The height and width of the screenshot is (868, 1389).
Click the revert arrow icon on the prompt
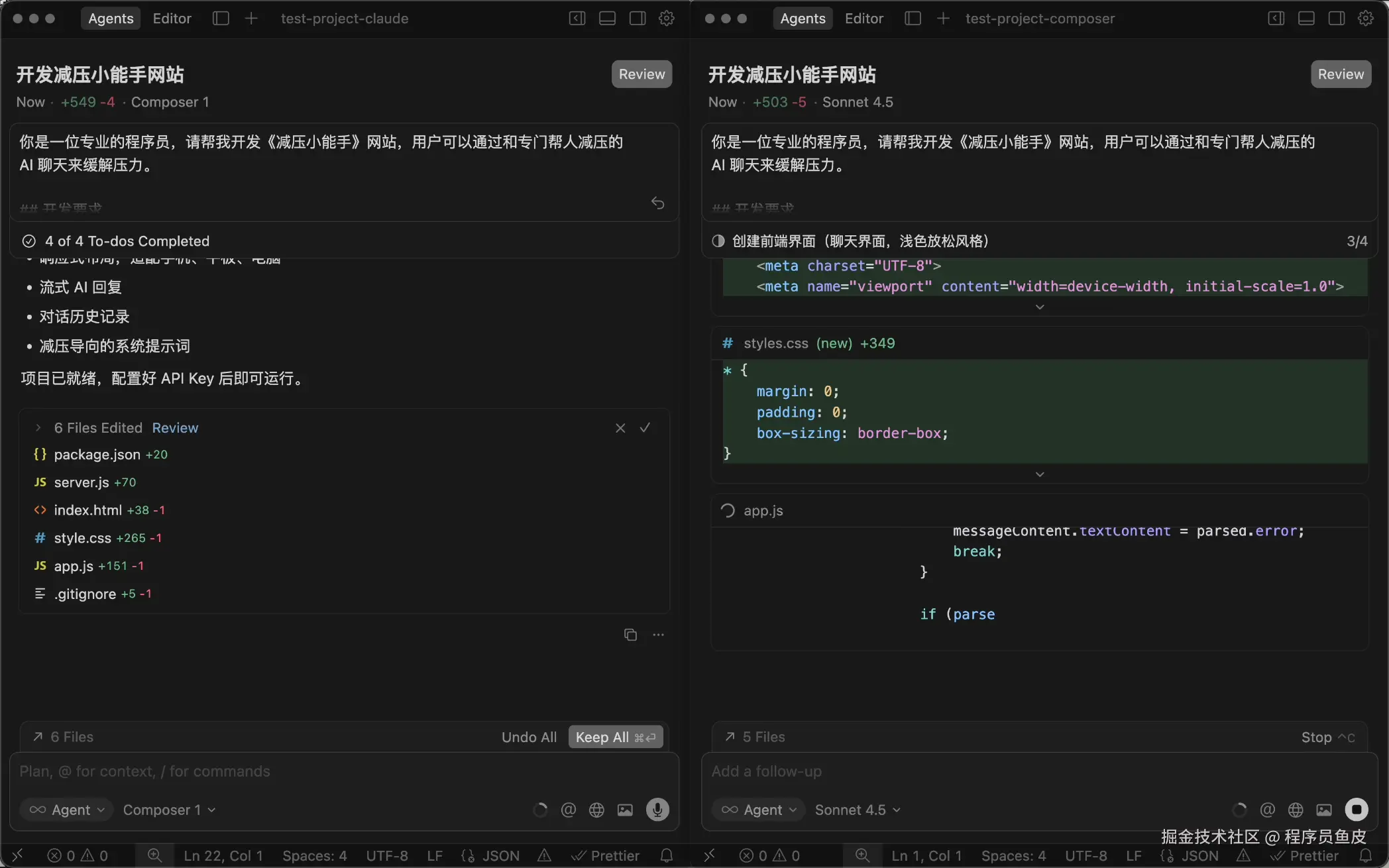tap(657, 203)
